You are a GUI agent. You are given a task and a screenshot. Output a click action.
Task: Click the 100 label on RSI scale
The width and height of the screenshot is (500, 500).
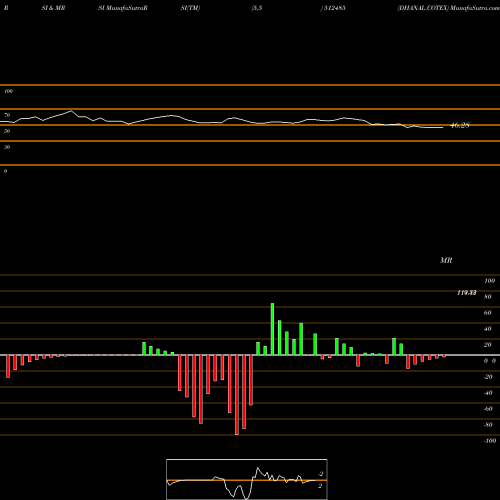point(8,91)
